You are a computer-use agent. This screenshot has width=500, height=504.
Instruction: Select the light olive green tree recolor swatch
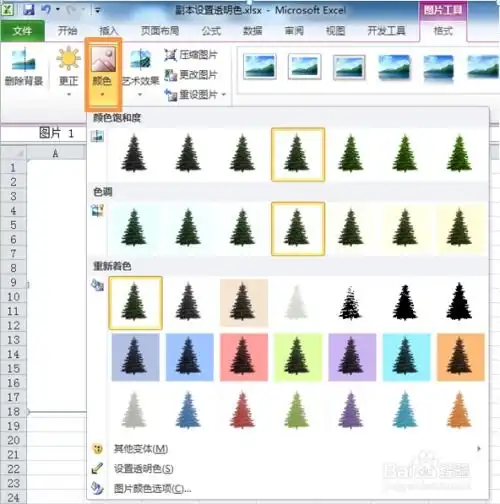point(297,411)
